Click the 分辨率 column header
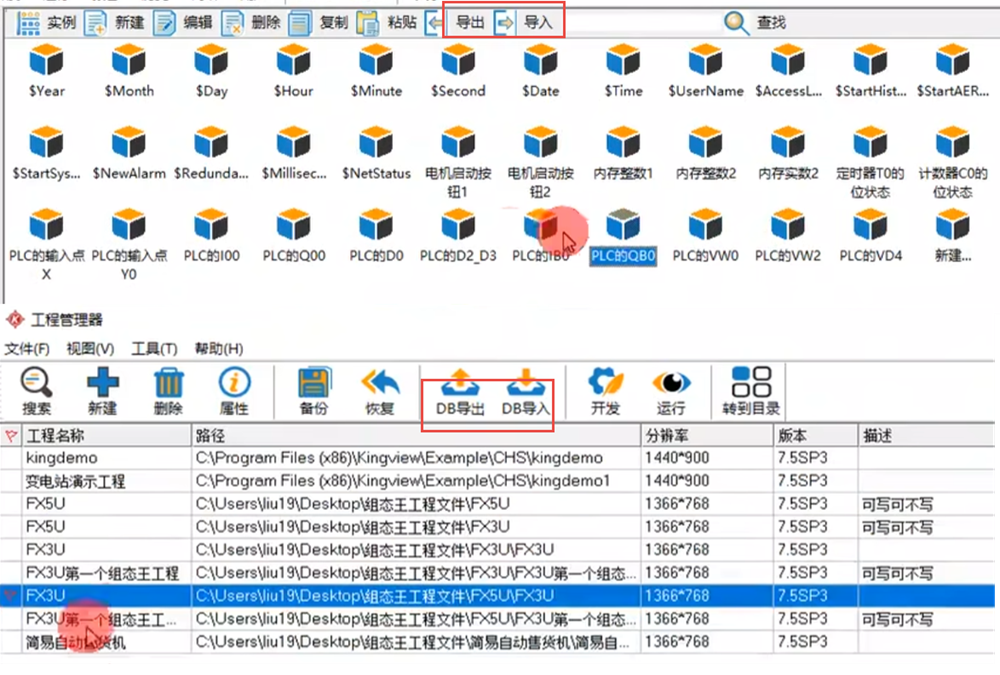Viewport: 1000px width, 675px height. click(707, 436)
